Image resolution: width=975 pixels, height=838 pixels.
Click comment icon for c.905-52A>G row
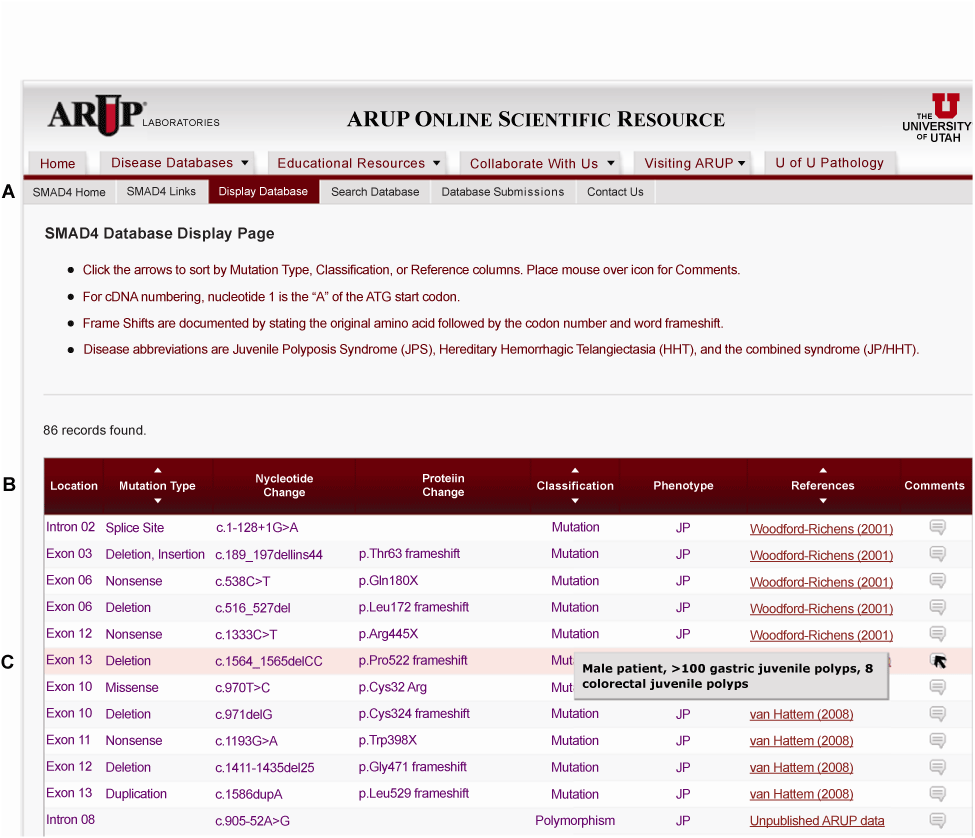[938, 821]
